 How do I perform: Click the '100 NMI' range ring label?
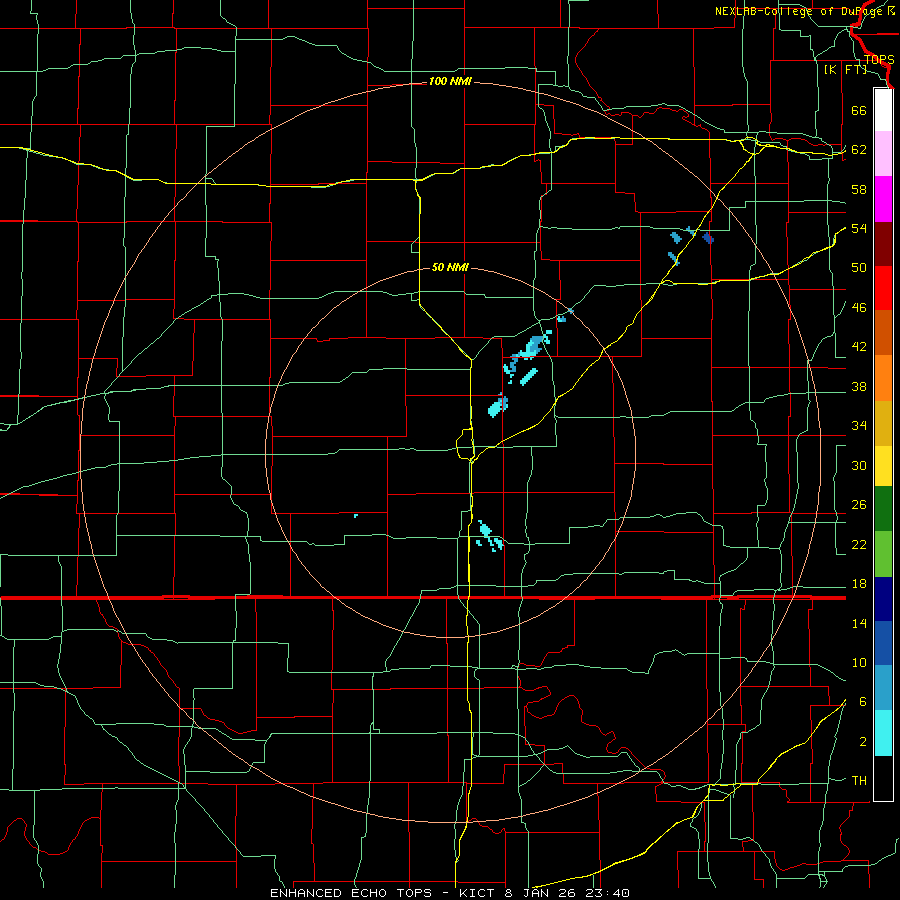pos(450,82)
